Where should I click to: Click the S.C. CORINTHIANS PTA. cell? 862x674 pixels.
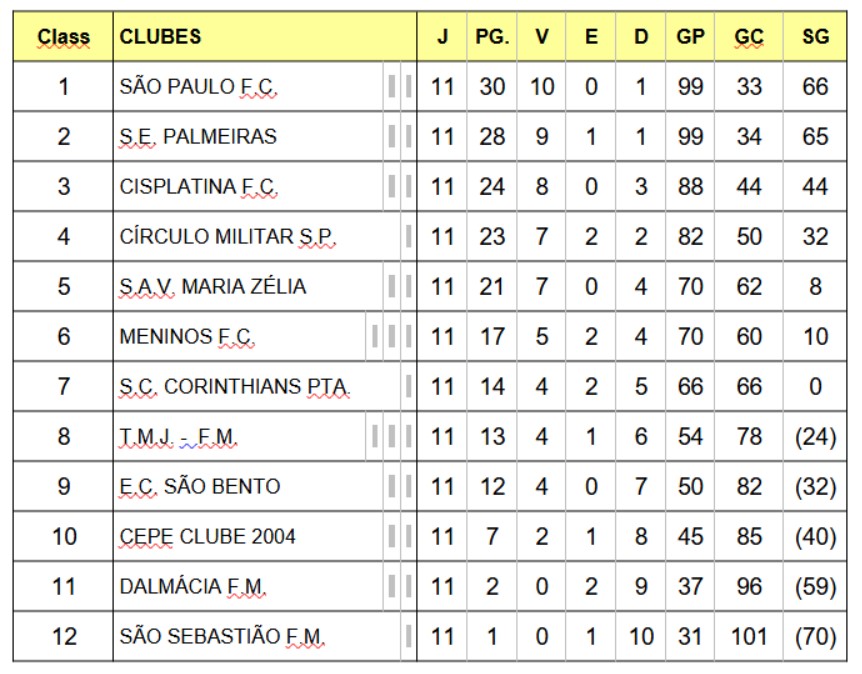pos(235,387)
